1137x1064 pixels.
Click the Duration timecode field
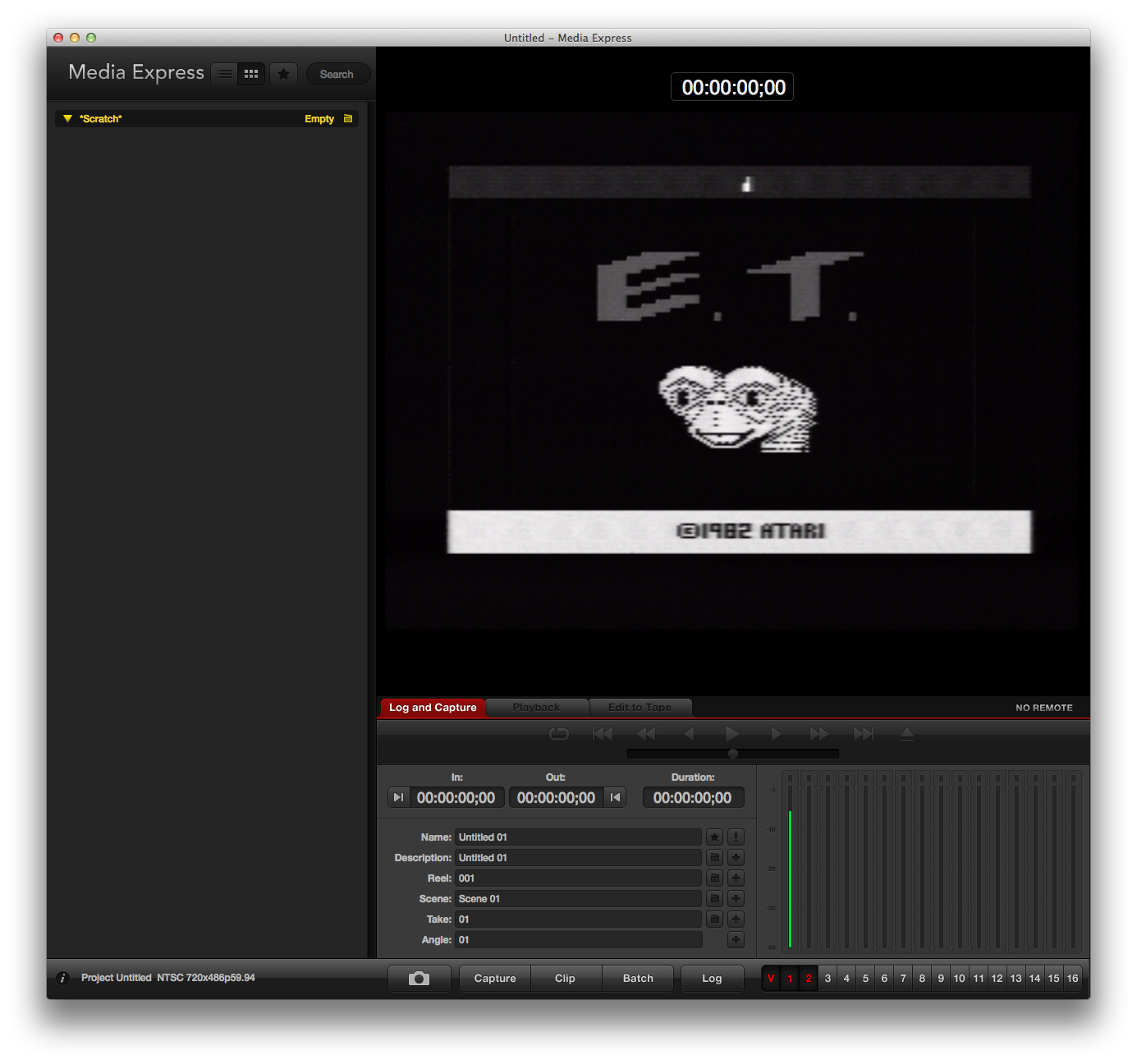693,798
